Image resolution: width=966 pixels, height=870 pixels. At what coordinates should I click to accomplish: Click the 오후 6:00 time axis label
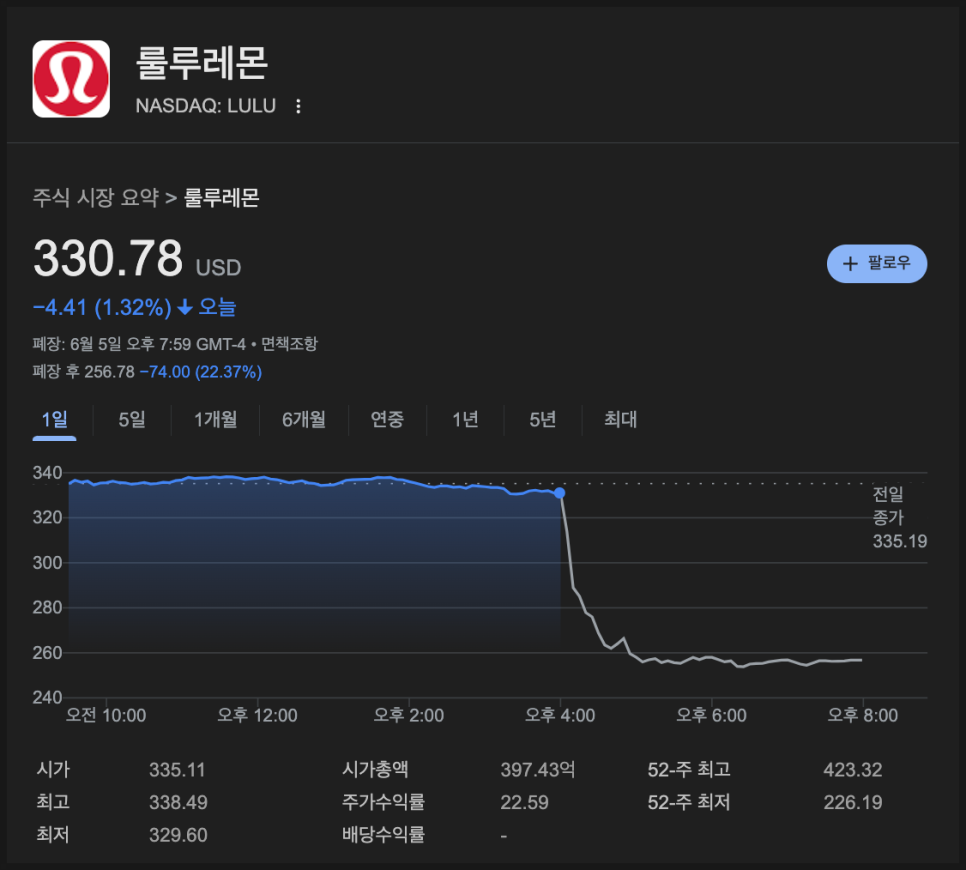click(x=712, y=715)
